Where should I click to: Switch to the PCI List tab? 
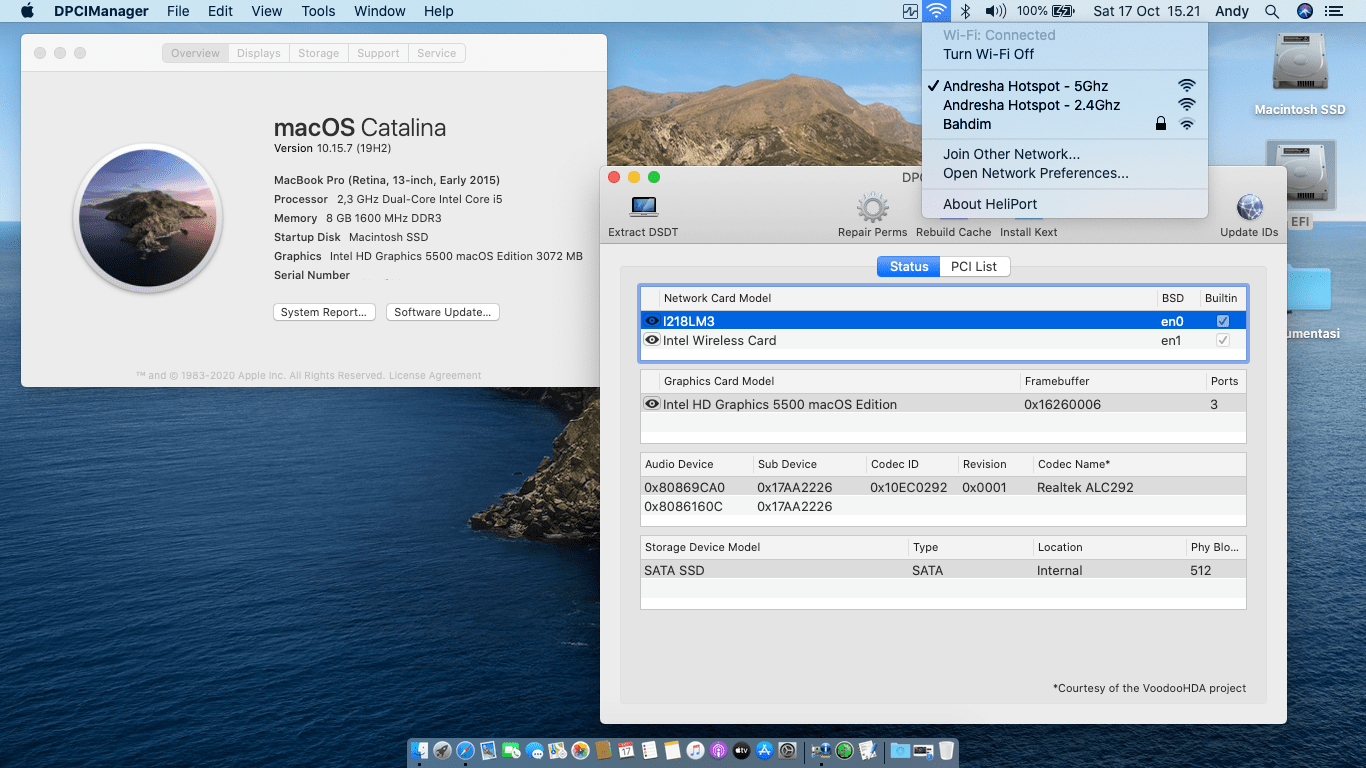point(974,266)
